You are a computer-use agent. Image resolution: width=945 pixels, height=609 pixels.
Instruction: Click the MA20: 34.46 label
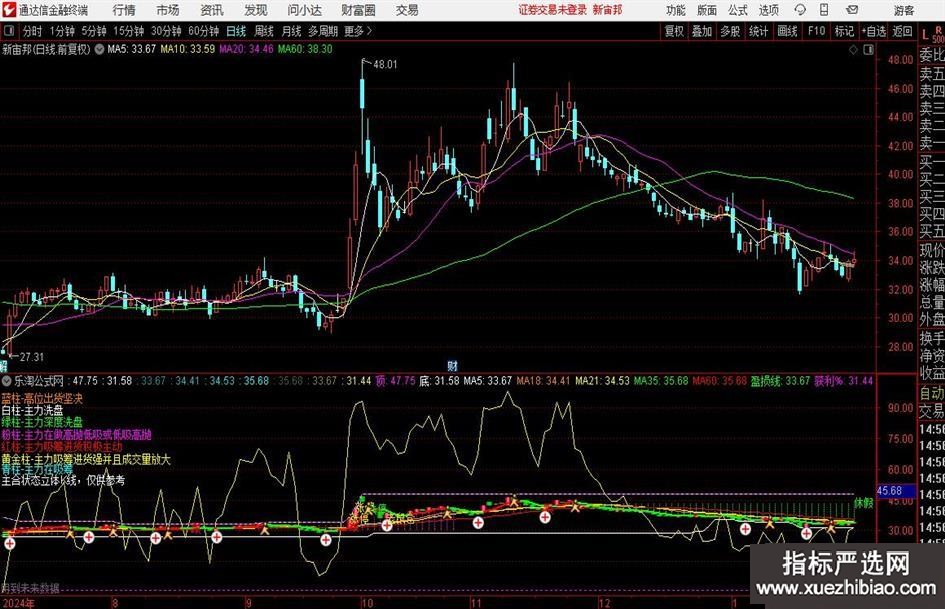[246, 49]
